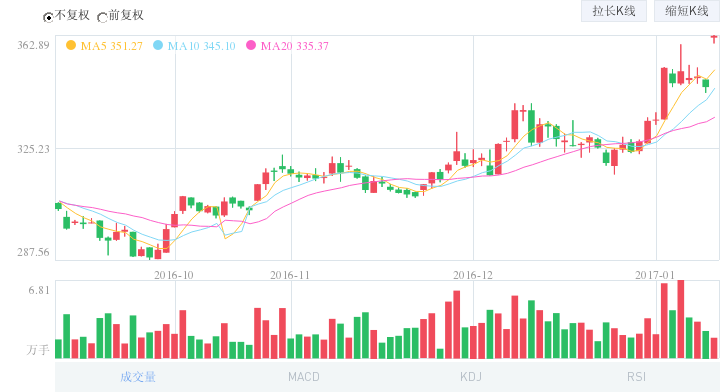Click the 362.89 price axis label

[x=33, y=45]
